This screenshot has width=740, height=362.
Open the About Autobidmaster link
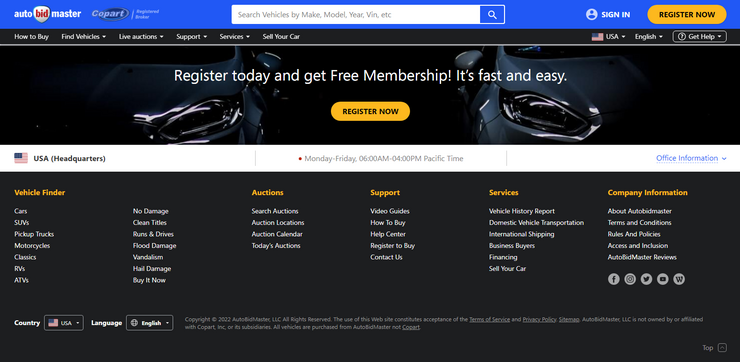(x=639, y=211)
